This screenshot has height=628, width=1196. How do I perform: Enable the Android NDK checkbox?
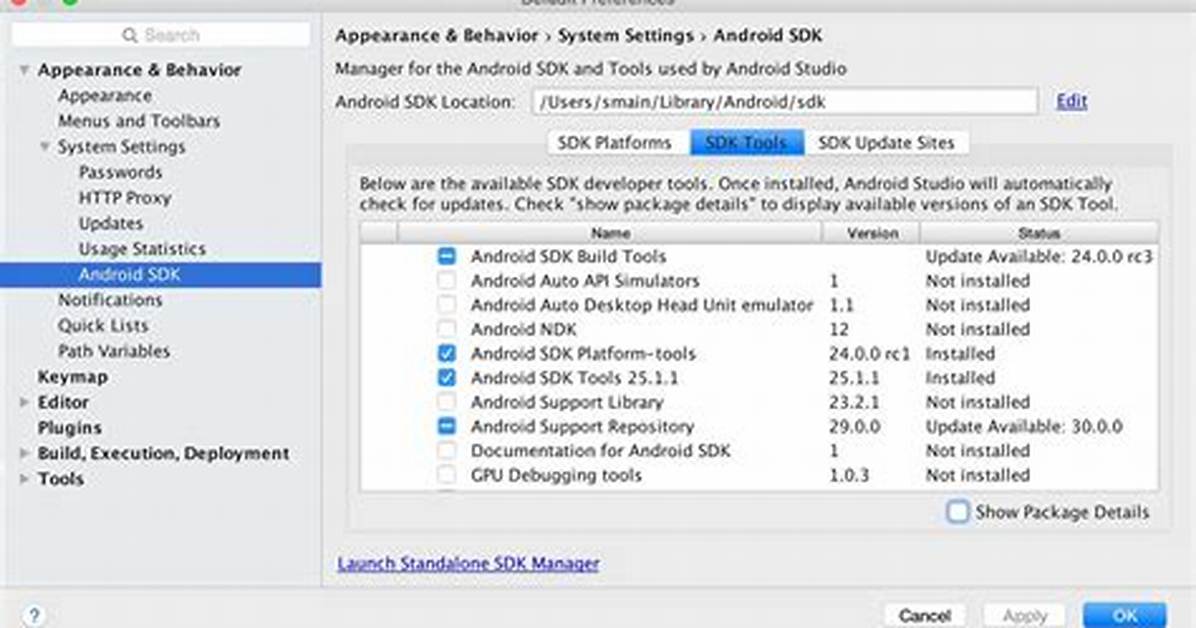click(446, 329)
